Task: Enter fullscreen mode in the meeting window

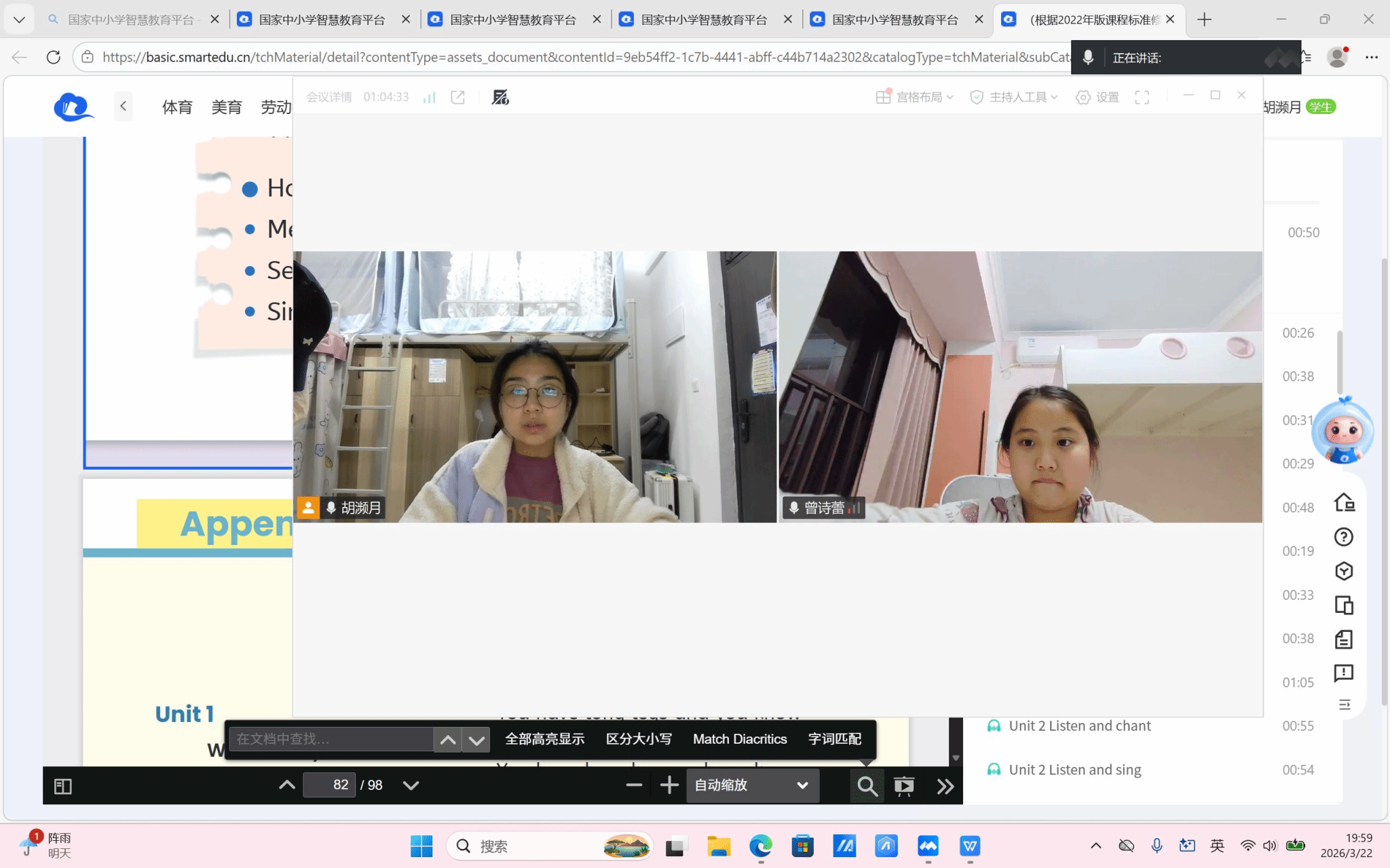Action: (1142, 97)
